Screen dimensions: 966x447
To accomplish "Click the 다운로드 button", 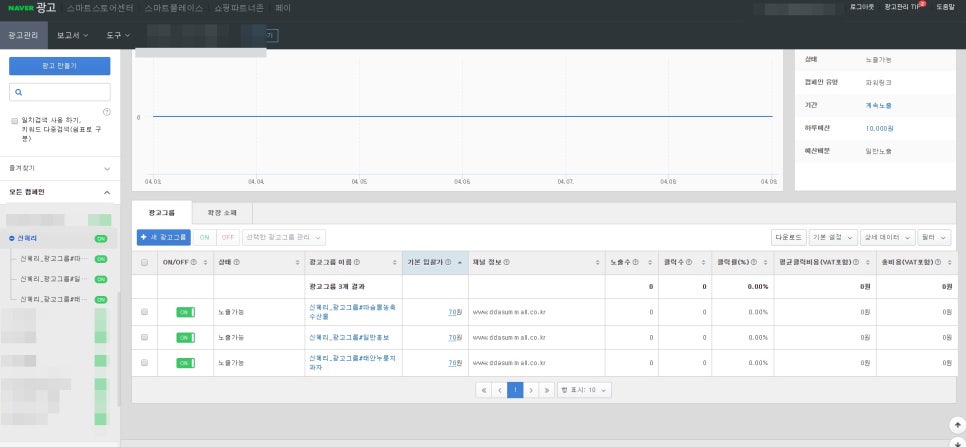I will pyautogui.click(x=789, y=237).
